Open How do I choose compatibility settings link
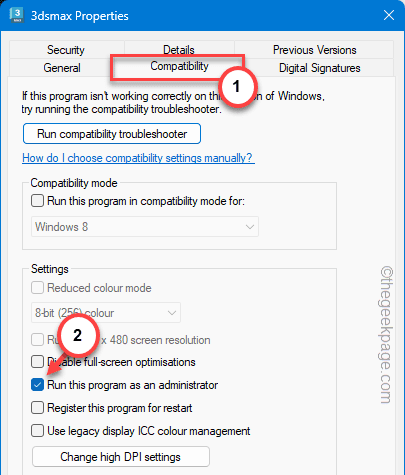Viewport: 405px width, 475px height. tap(138, 158)
